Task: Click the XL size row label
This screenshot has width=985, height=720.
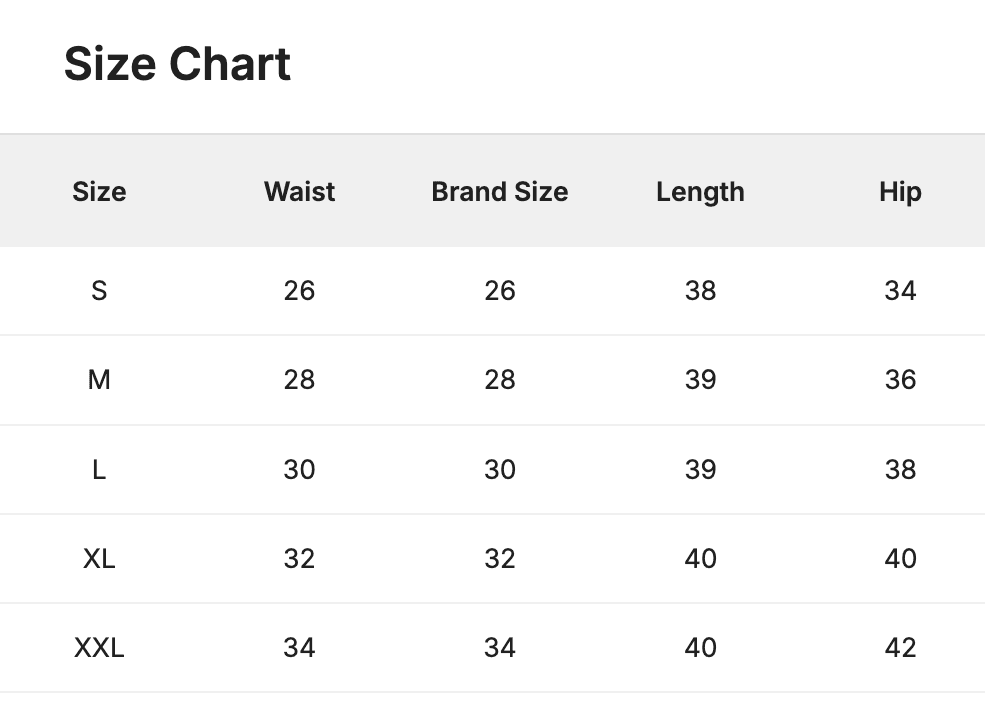Action: click(x=99, y=558)
